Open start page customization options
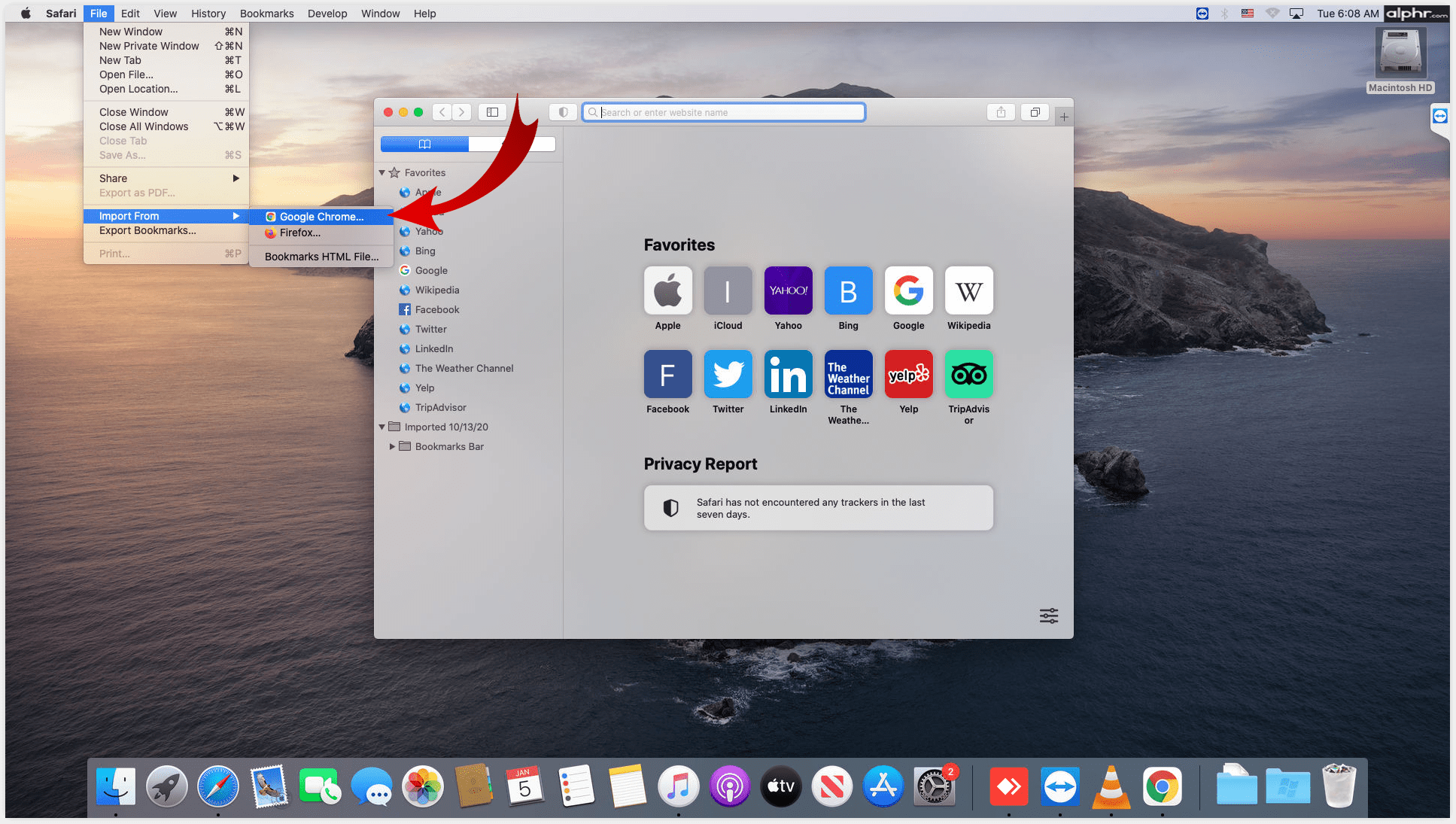The image size is (1456, 824). click(x=1048, y=616)
